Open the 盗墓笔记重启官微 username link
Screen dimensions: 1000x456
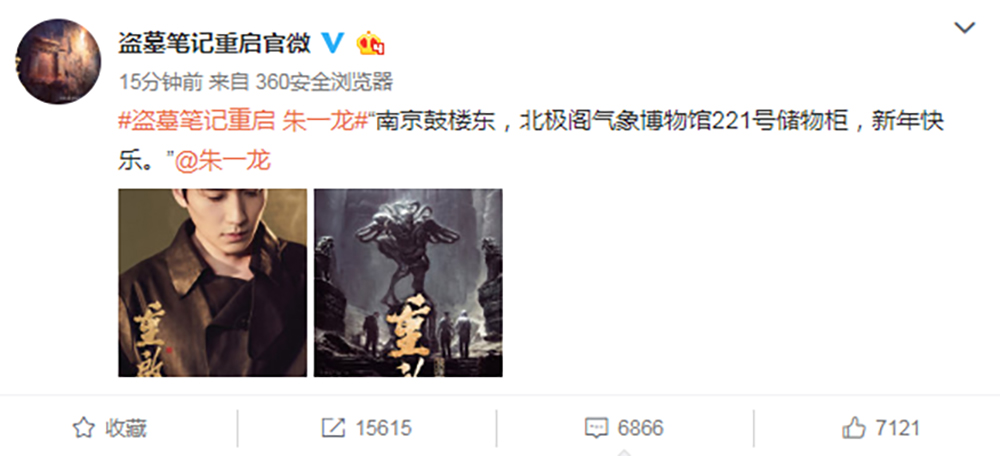(x=214, y=43)
